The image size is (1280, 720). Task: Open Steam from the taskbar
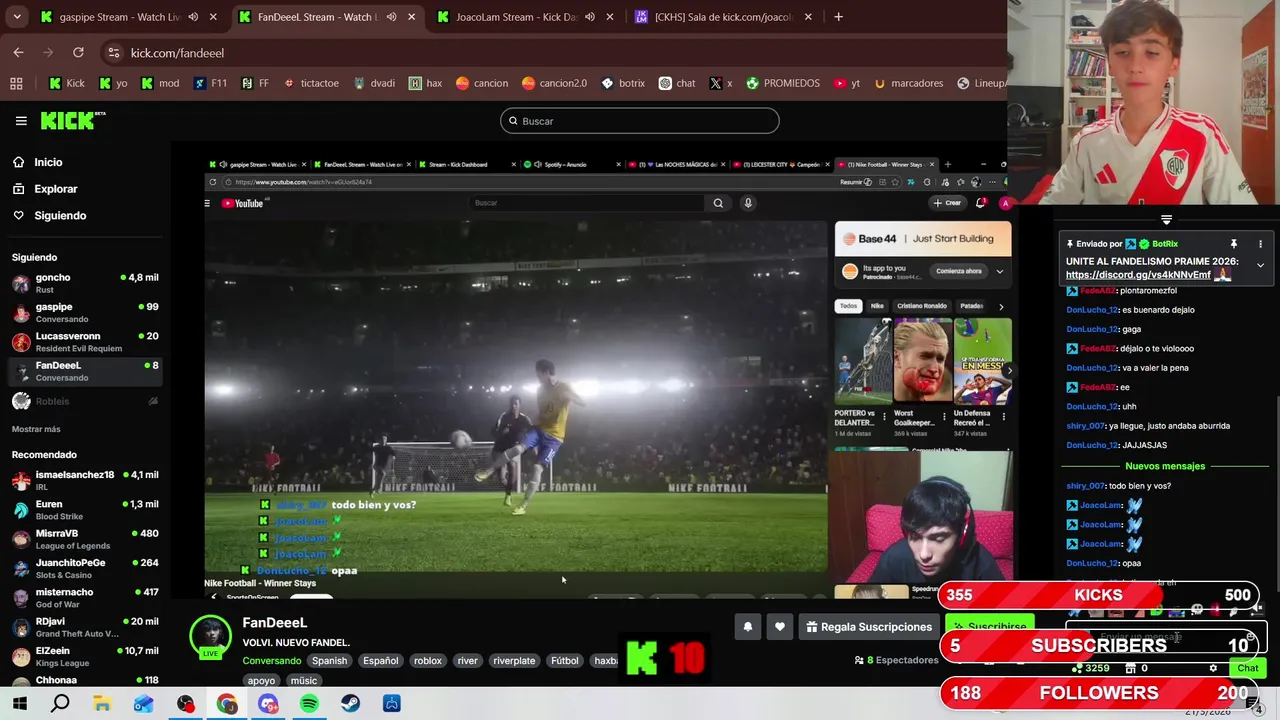(350, 704)
